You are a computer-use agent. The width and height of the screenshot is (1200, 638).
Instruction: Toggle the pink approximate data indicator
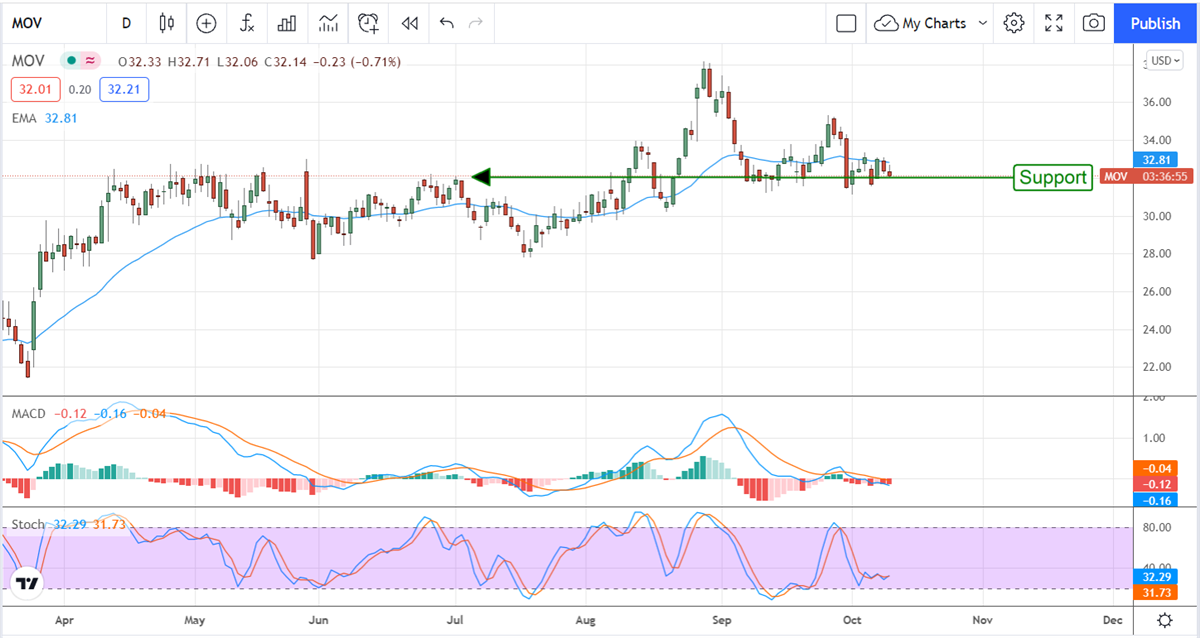click(x=91, y=61)
